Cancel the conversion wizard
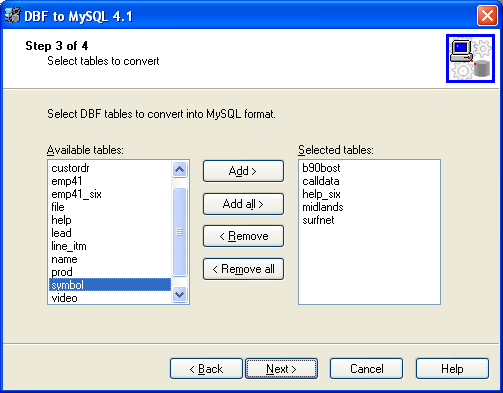Viewport: 503px width, 393px height. pyautogui.click(x=366, y=369)
